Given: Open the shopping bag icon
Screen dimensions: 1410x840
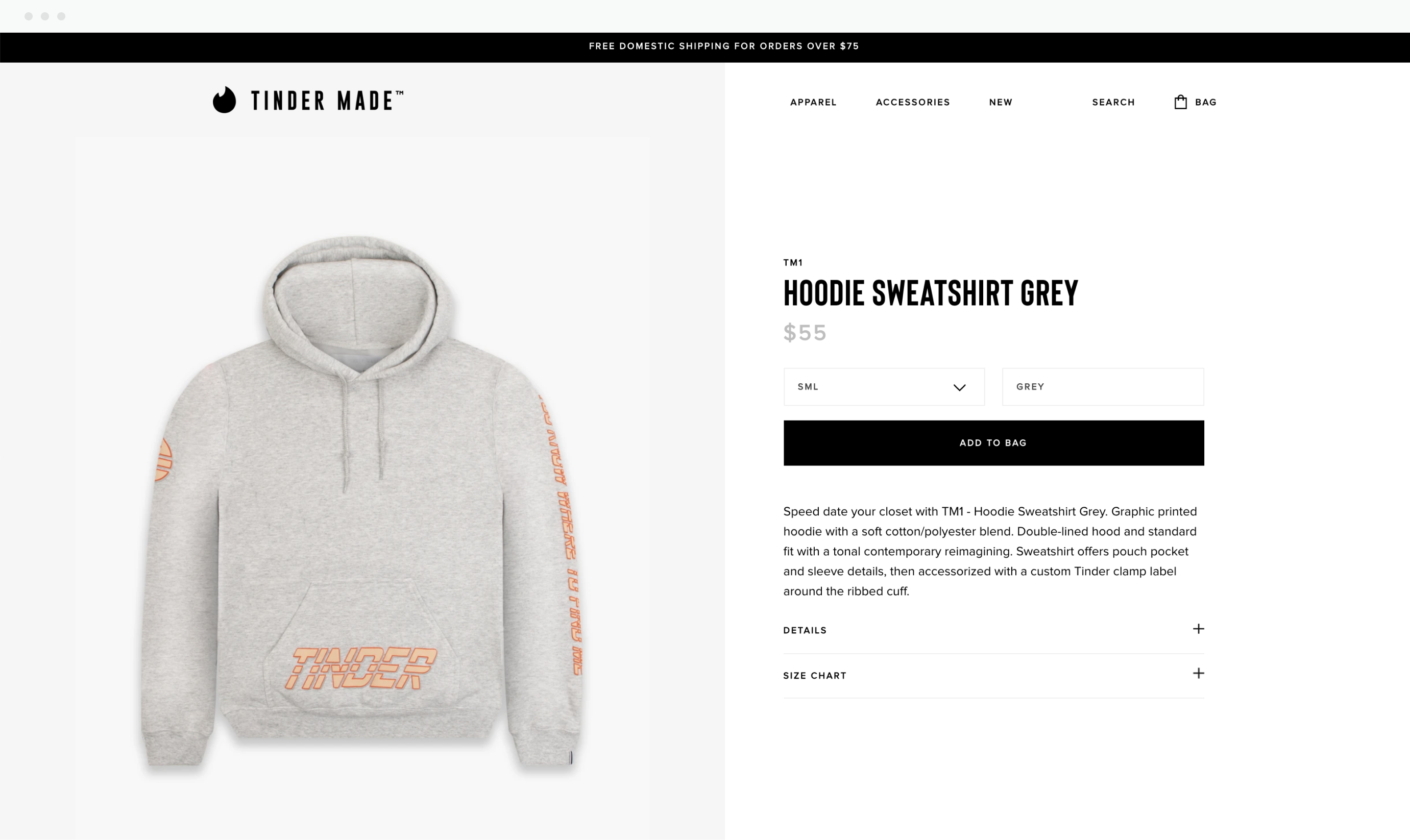Looking at the screenshot, I should (x=1180, y=102).
